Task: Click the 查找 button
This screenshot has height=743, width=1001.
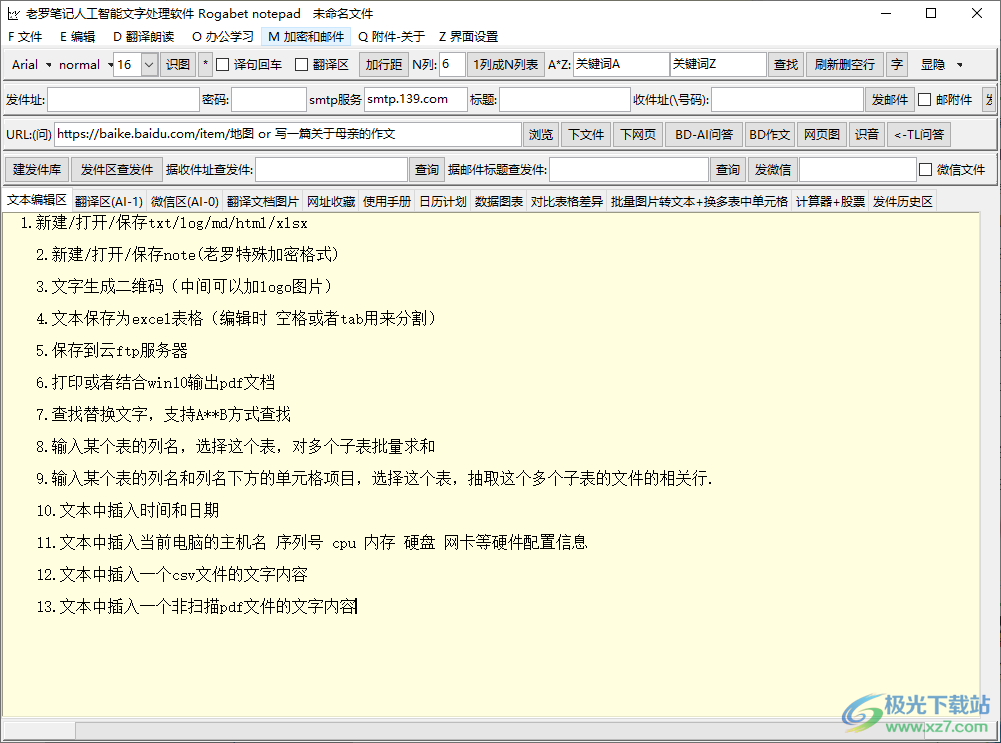Action: (786, 64)
